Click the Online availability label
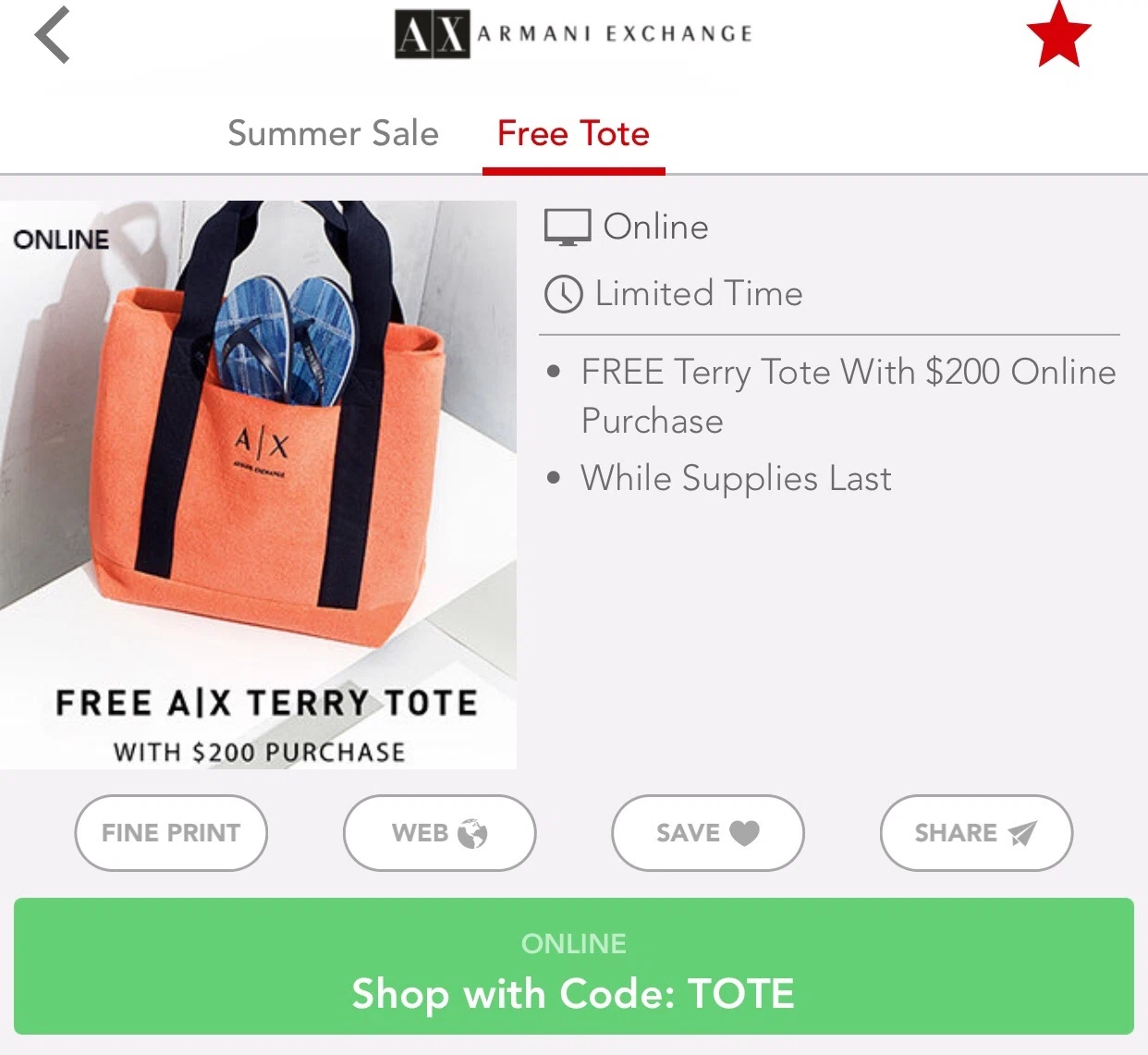Viewport: 1148px width, 1055px height. pyautogui.click(x=656, y=227)
